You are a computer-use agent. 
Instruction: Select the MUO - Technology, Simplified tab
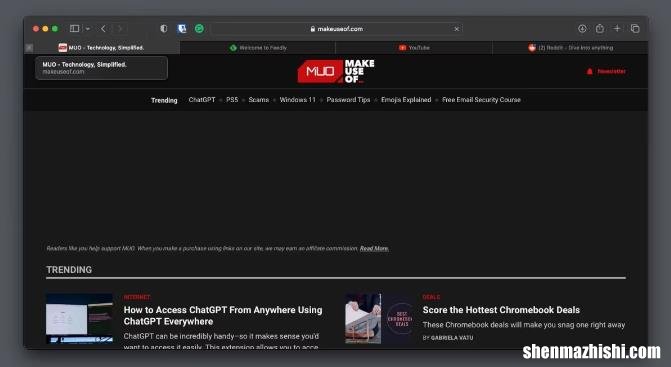[x=102, y=47]
